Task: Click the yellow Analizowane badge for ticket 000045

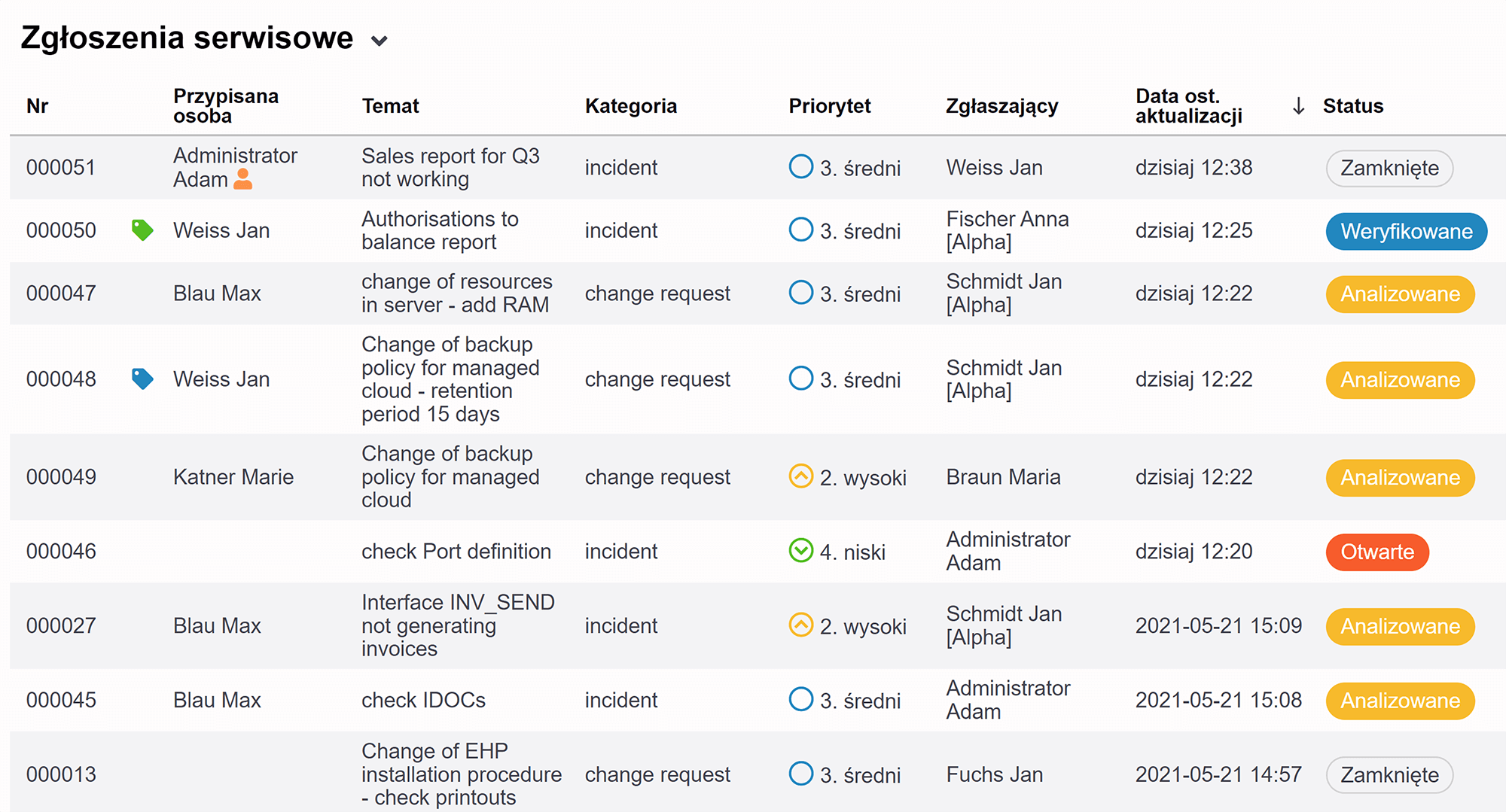Action: click(1400, 701)
